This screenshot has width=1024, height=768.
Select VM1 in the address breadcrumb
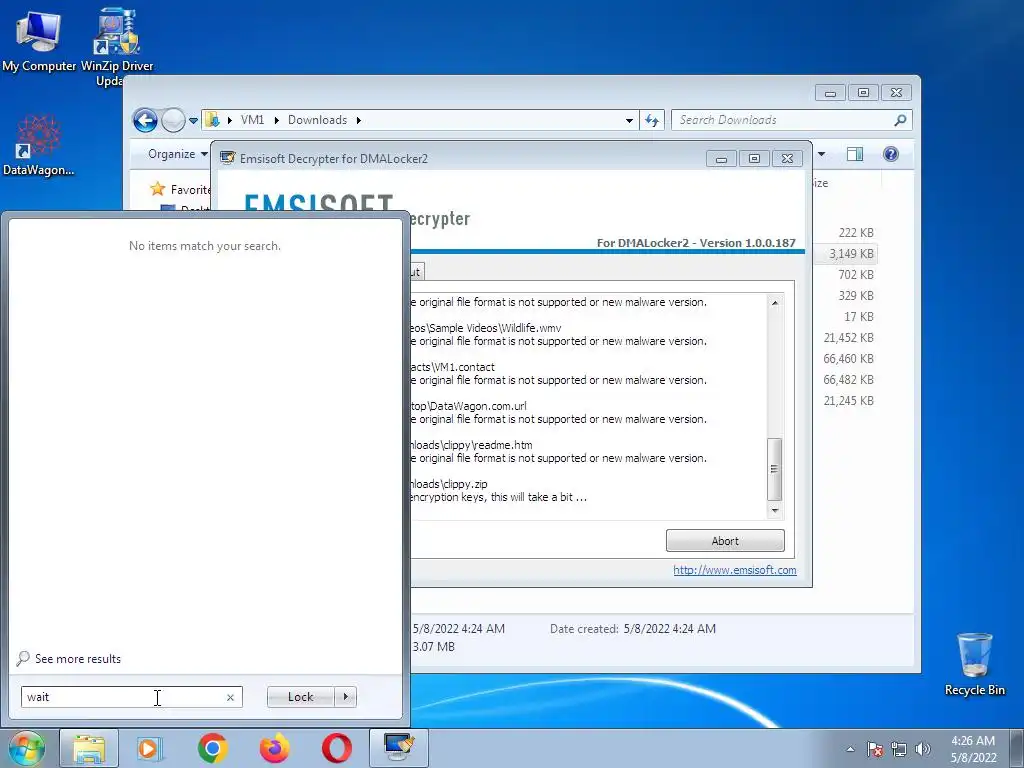pos(252,120)
